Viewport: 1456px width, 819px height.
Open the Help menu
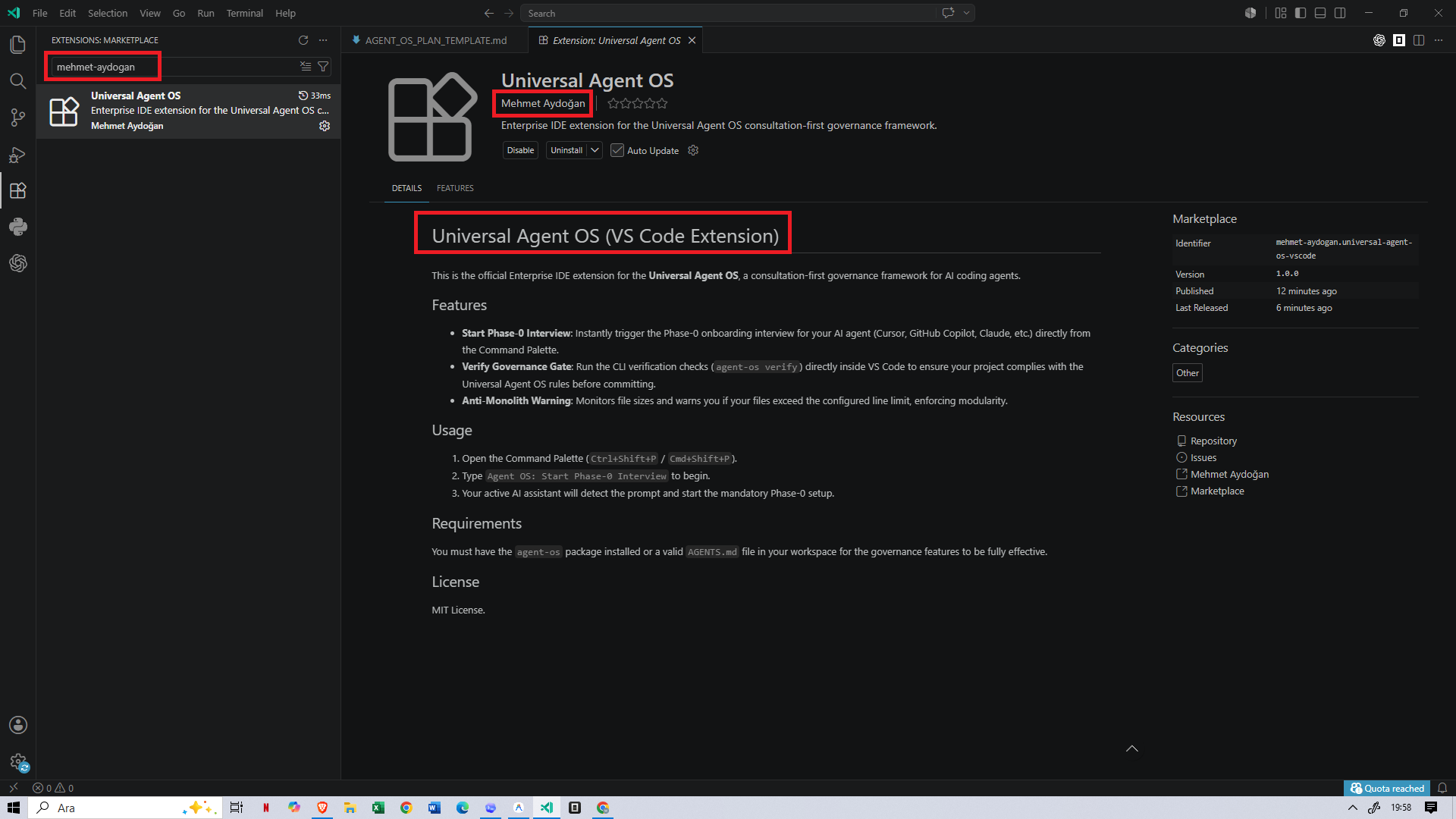(x=285, y=13)
